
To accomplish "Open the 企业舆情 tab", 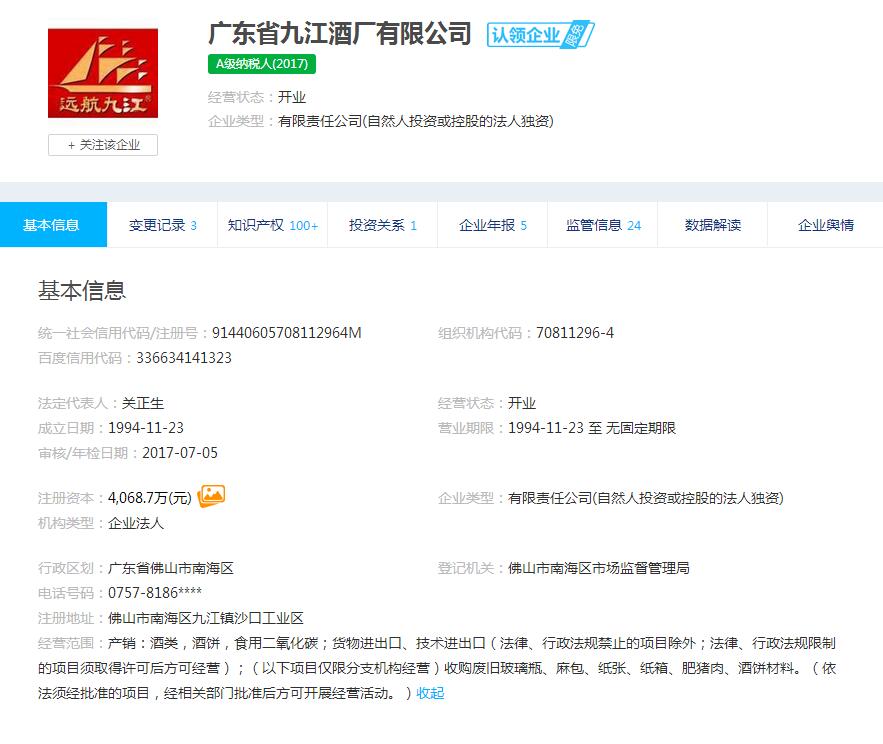I will pos(826,225).
